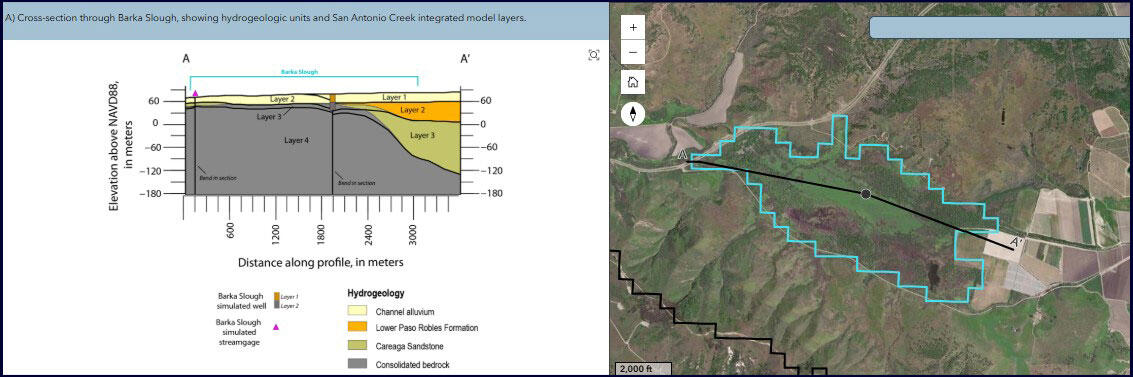
Task: Reset map to home extent
Action: tap(633, 82)
